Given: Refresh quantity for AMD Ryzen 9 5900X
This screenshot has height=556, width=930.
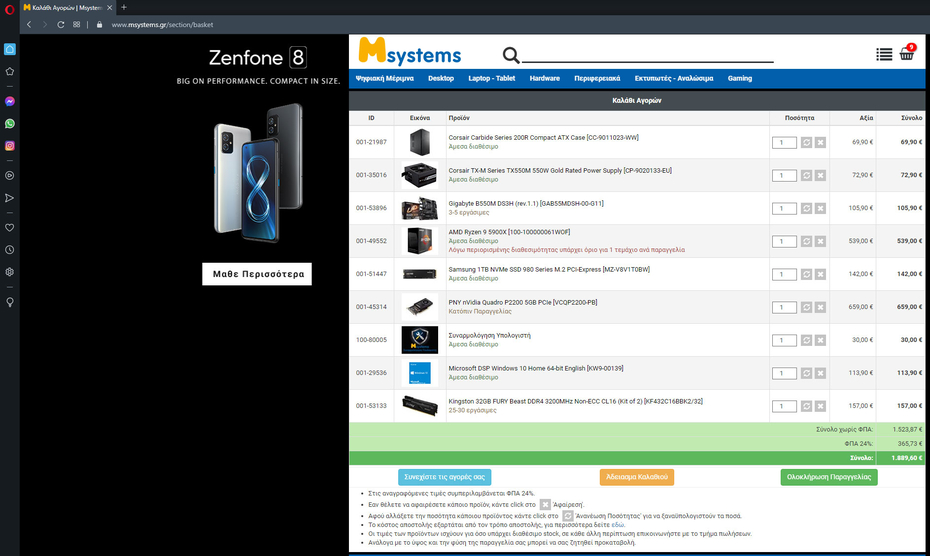Looking at the screenshot, I should 806,242.
